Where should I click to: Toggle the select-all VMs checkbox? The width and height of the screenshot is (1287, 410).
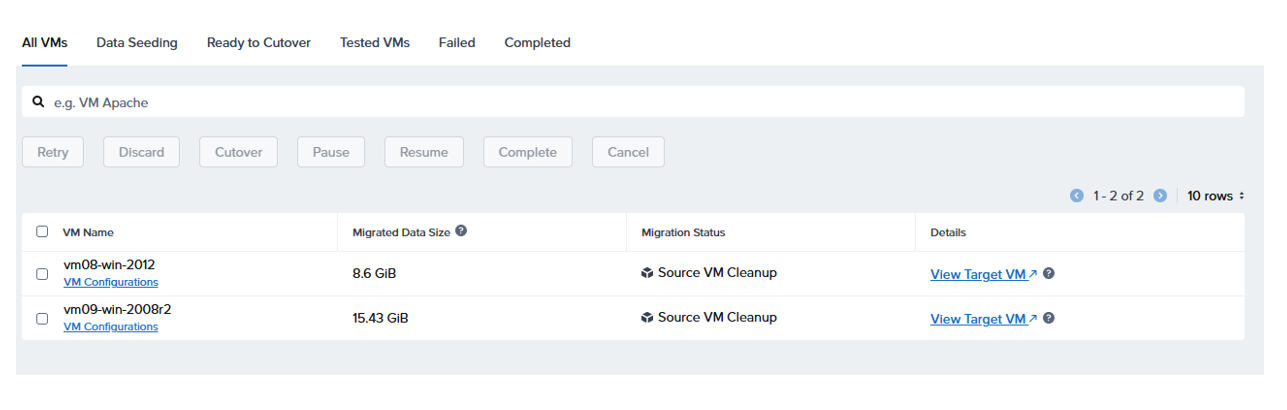[42, 232]
